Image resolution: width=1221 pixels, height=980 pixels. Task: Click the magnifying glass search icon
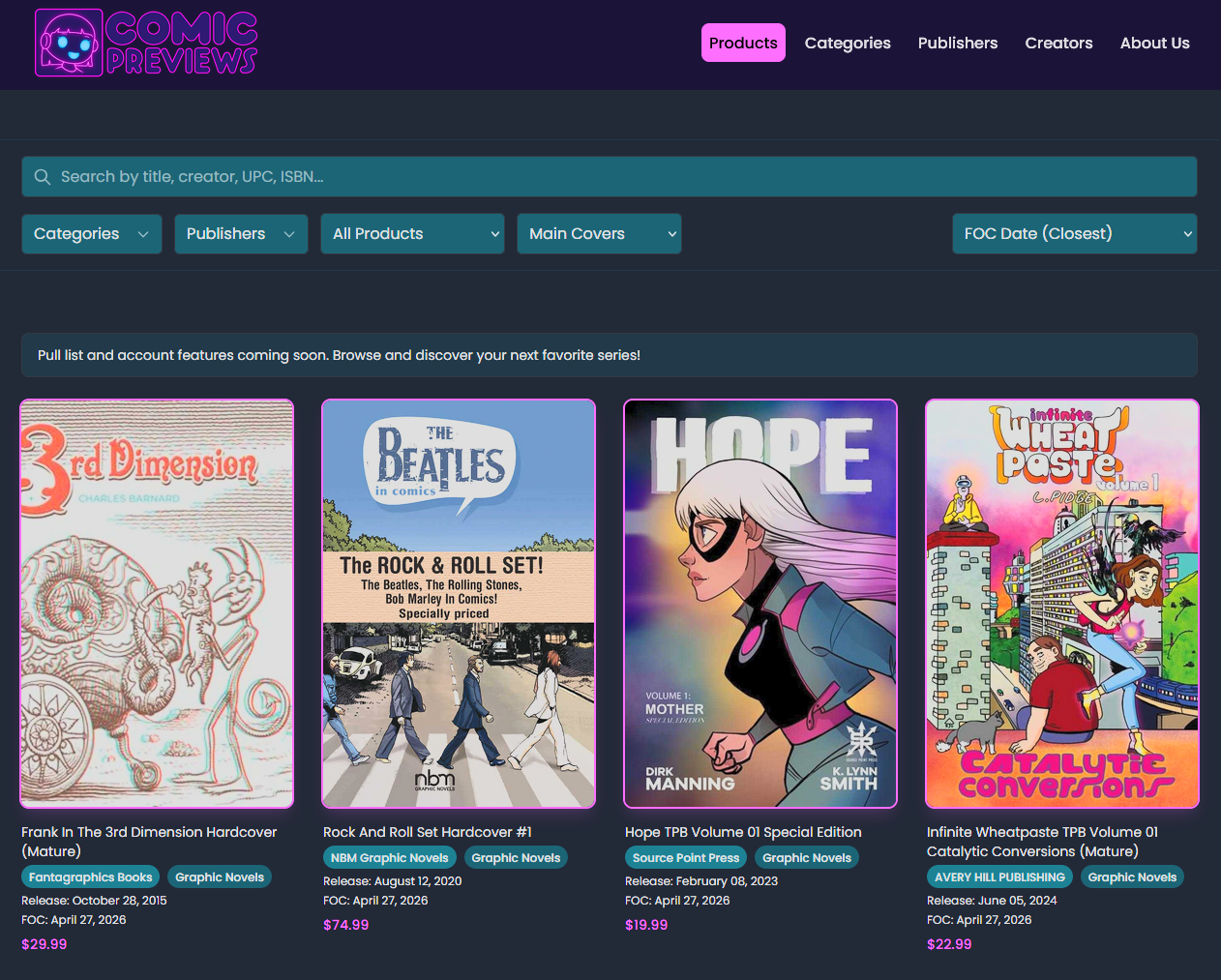pos(43,177)
